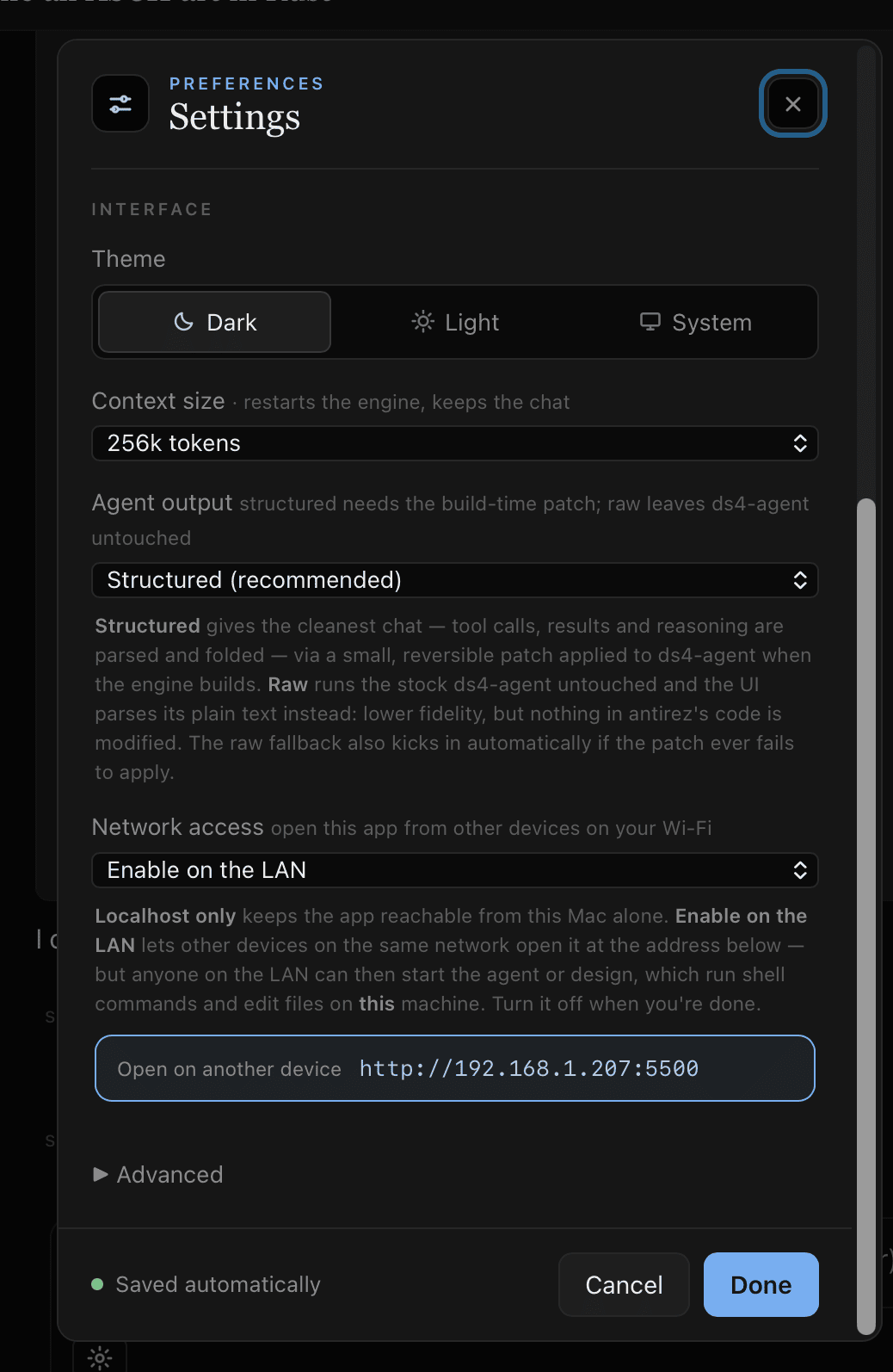
Task: Click the Agent output label
Action: pos(162,503)
